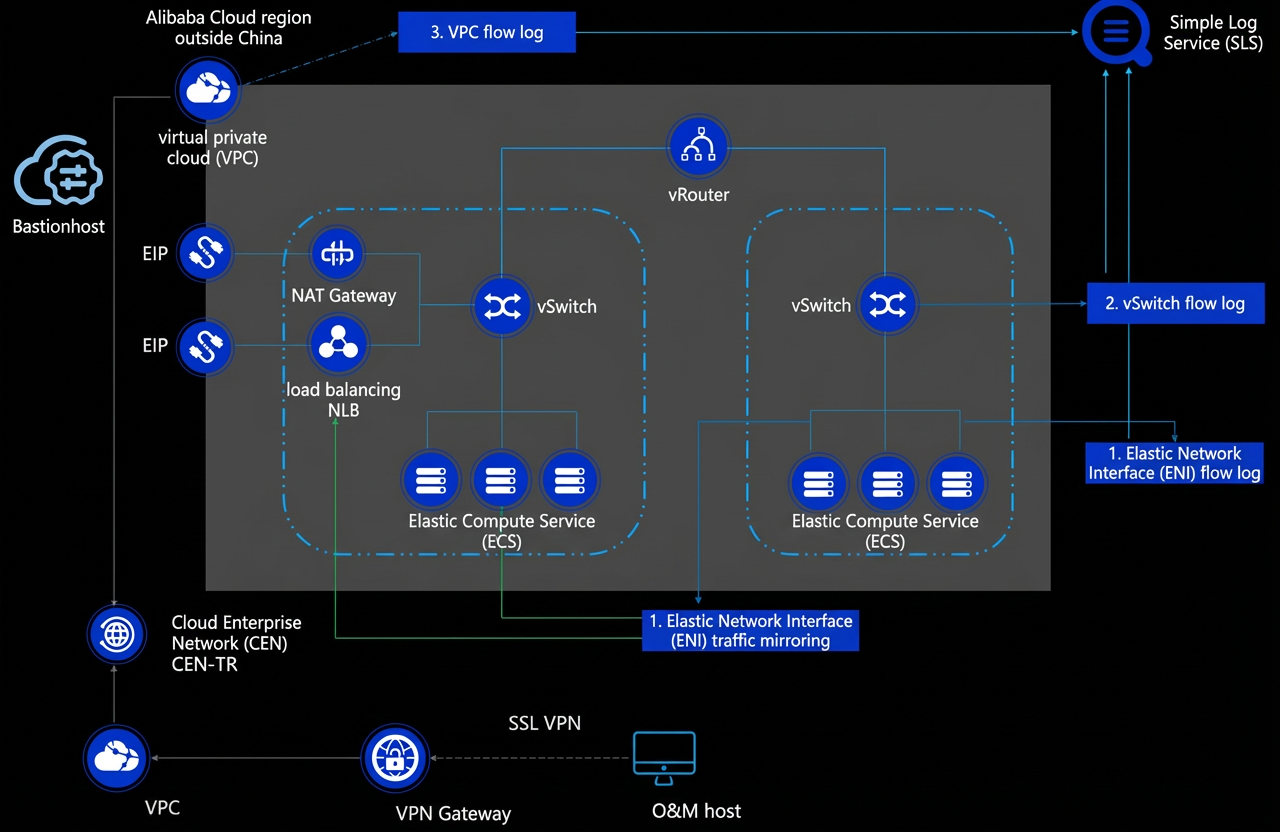Click the 'virtual private cloud (VPC)' label
The width and height of the screenshot is (1280, 832).
(x=213, y=147)
